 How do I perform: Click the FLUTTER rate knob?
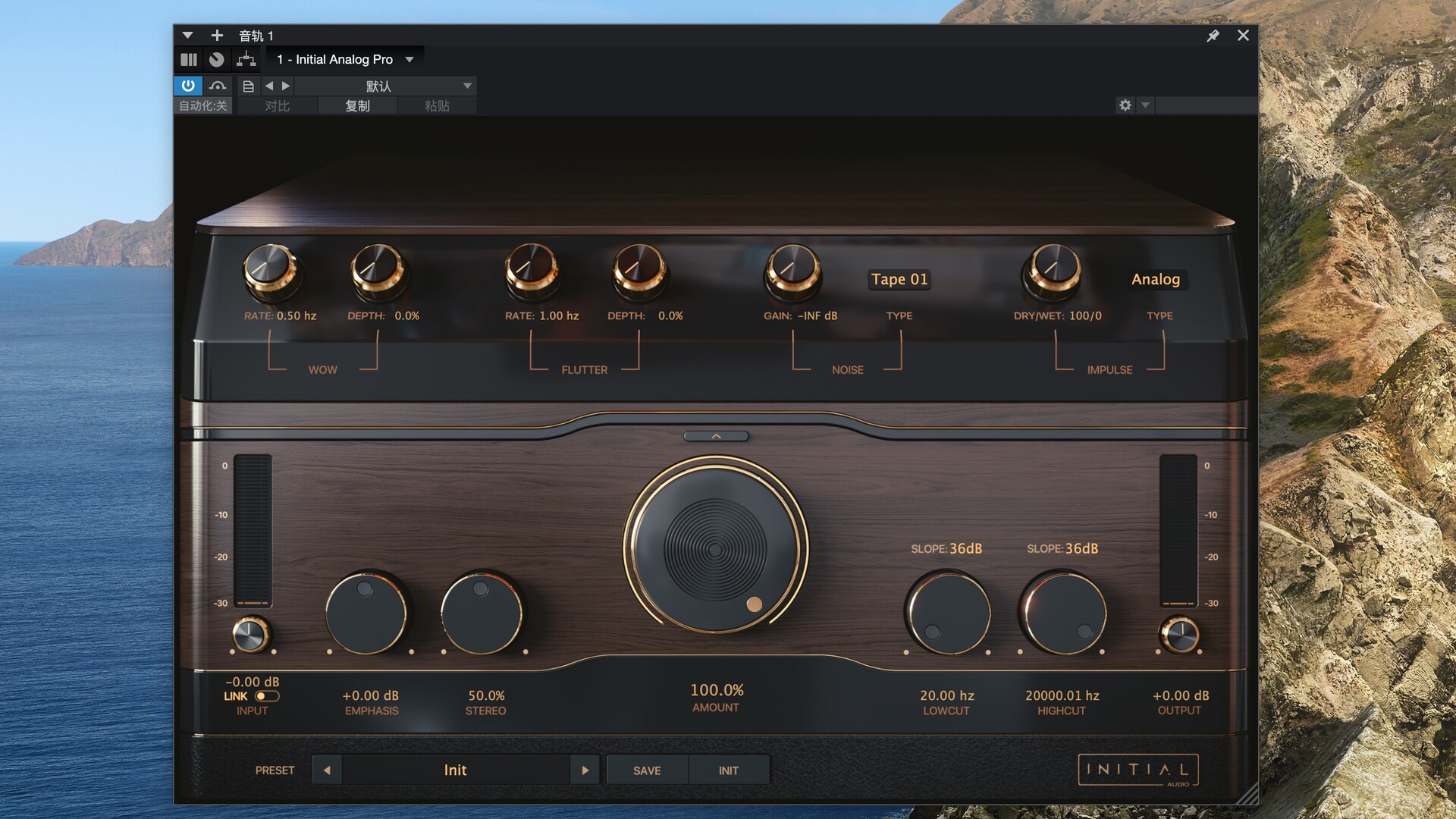pos(532,271)
